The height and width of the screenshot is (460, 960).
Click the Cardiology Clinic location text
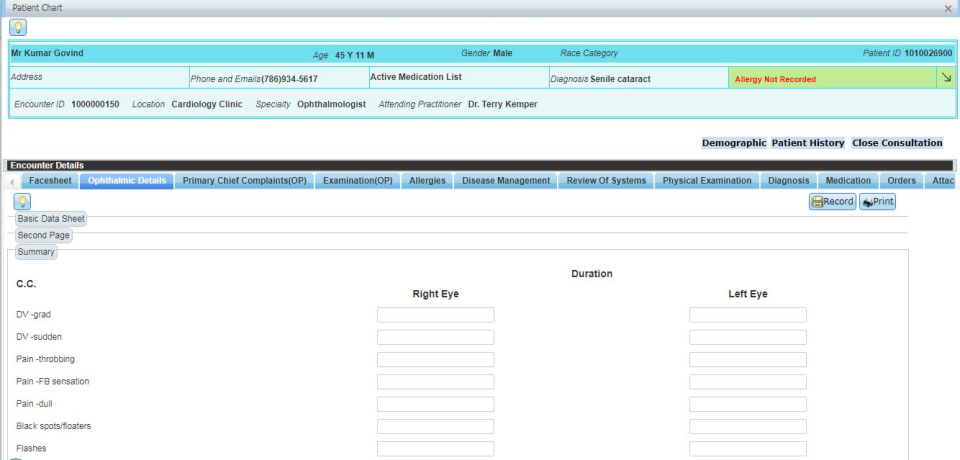pos(207,104)
